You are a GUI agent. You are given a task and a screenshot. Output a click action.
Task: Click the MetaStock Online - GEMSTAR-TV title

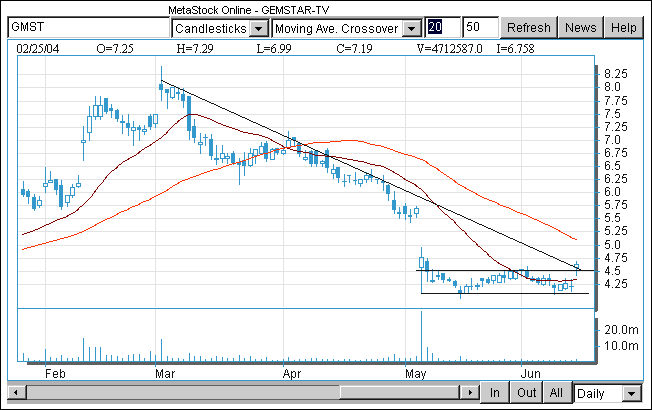(248, 10)
